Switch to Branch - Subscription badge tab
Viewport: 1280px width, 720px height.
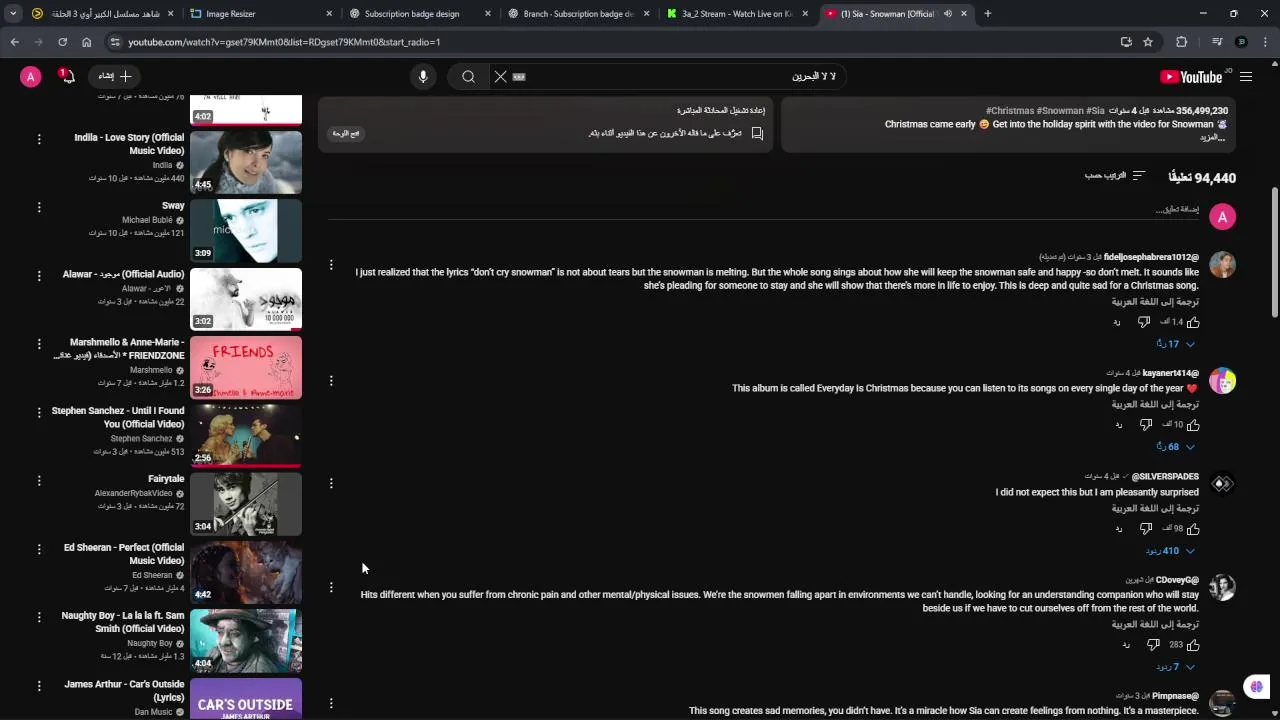(x=578, y=14)
